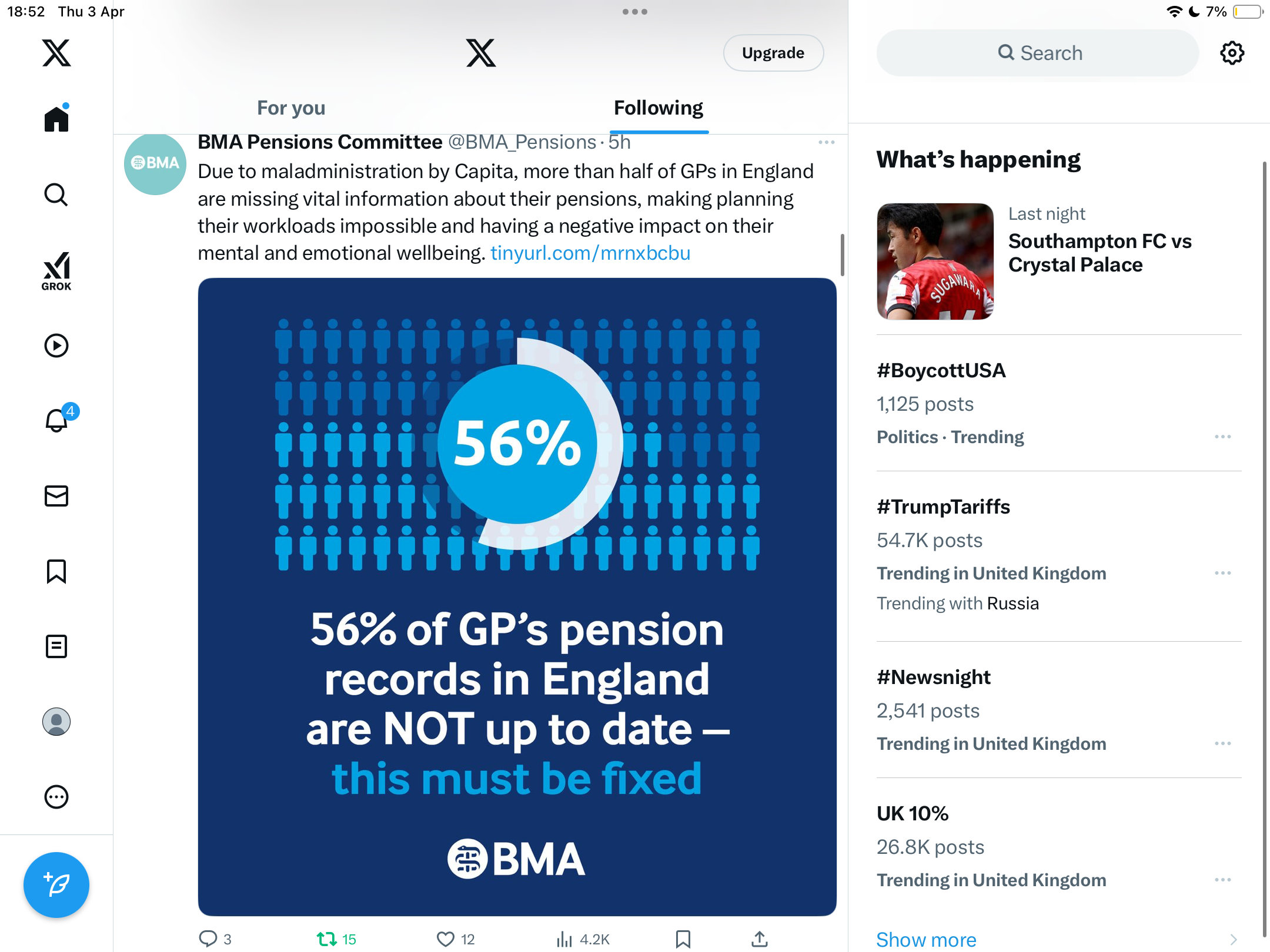1270x952 pixels.
Task: Select the Following tab
Action: pos(659,108)
